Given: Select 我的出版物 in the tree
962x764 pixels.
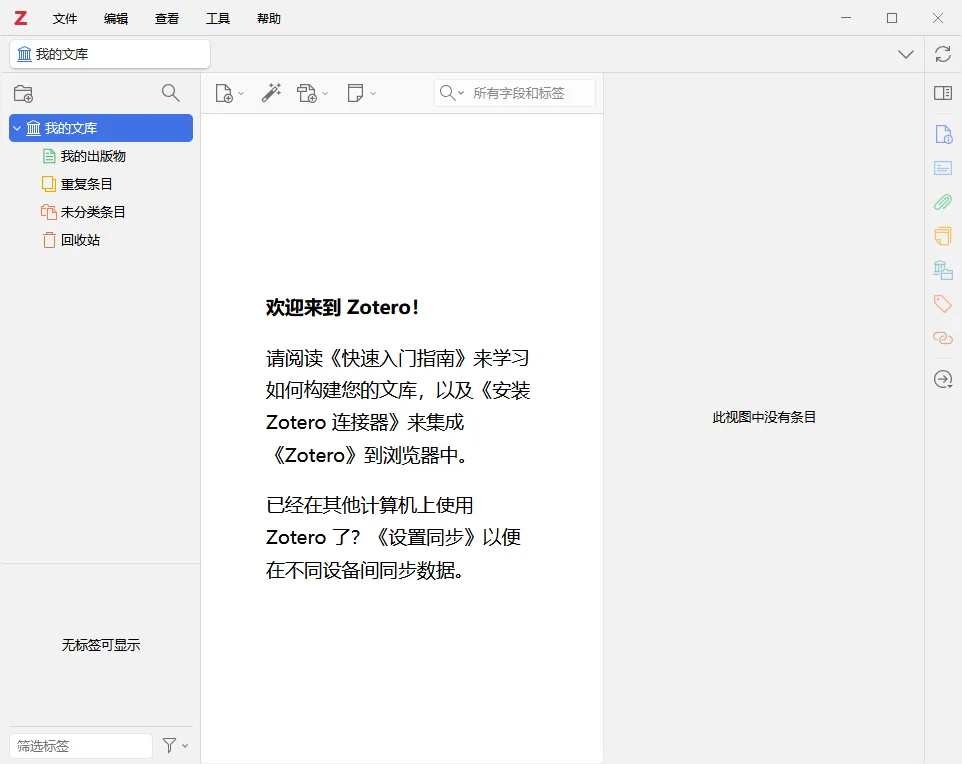Looking at the screenshot, I should (93, 156).
